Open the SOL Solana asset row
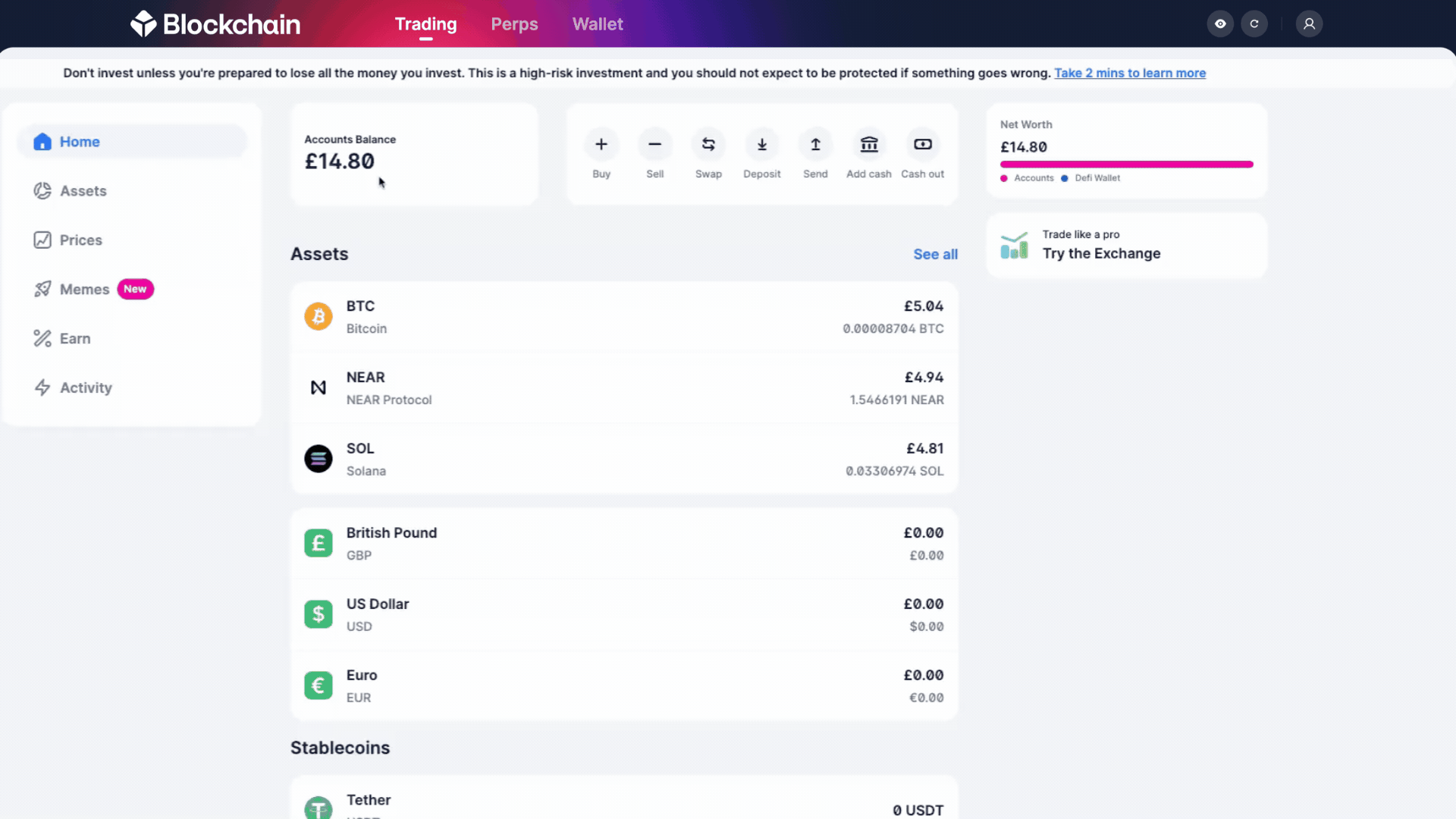Image resolution: width=1456 pixels, height=819 pixels. click(624, 460)
